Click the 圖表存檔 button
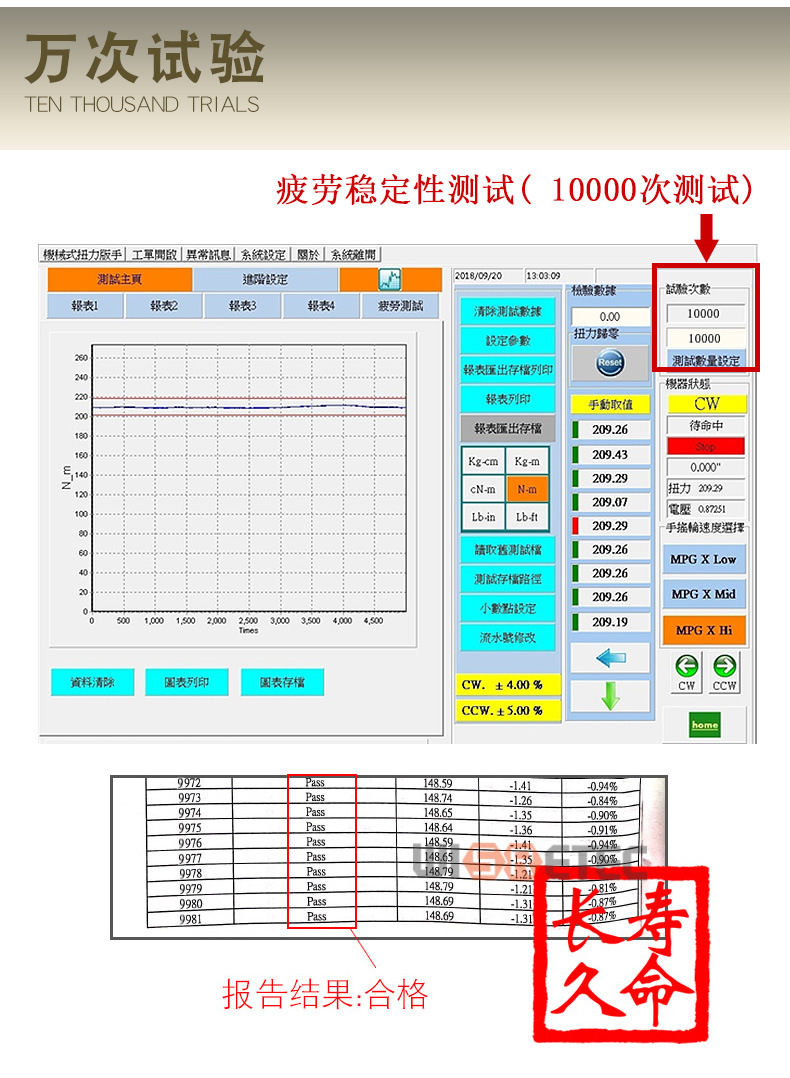790x1078 pixels. point(282,682)
